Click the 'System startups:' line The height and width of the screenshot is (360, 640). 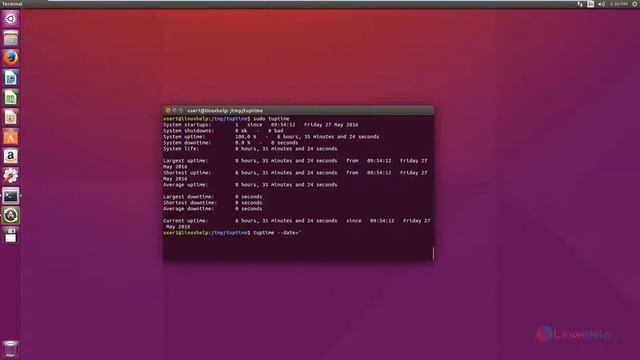coord(260,125)
